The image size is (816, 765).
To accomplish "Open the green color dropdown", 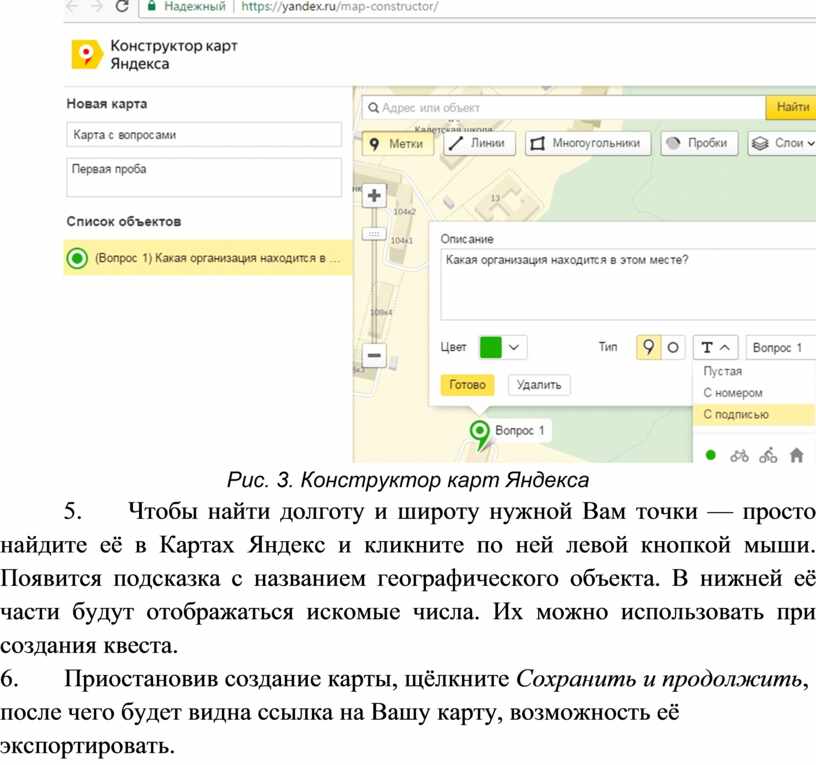I will [x=514, y=347].
